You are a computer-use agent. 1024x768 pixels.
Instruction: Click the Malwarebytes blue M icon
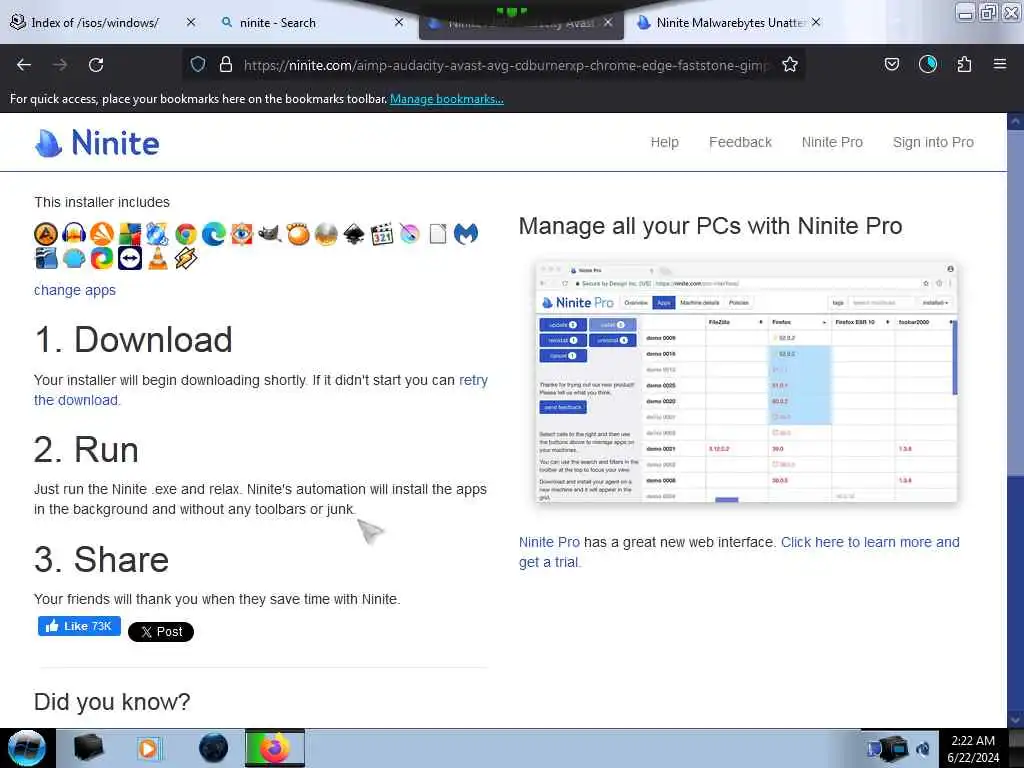pyautogui.click(x=466, y=234)
